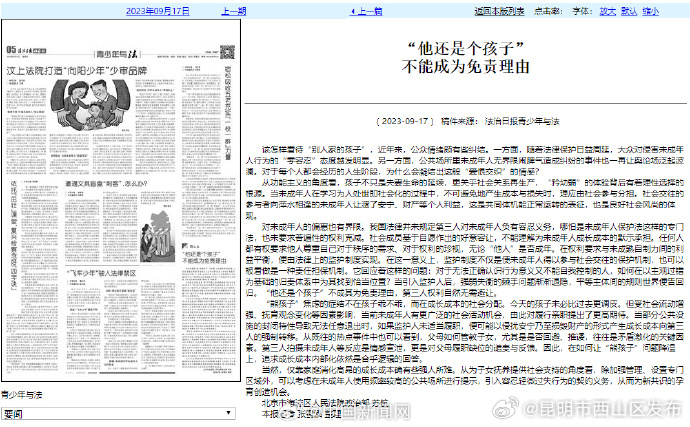
Task: Click article title 他还是个孩子
Action: (466, 57)
